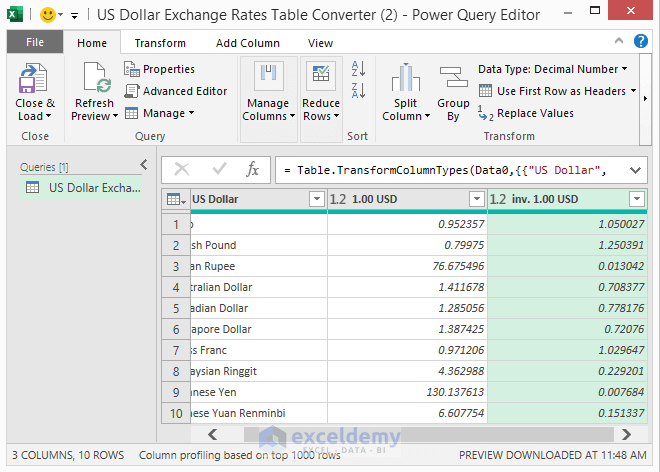Click the cell with value 76.675496
Viewport: 660px width, 472px height.
pos(407,266)
